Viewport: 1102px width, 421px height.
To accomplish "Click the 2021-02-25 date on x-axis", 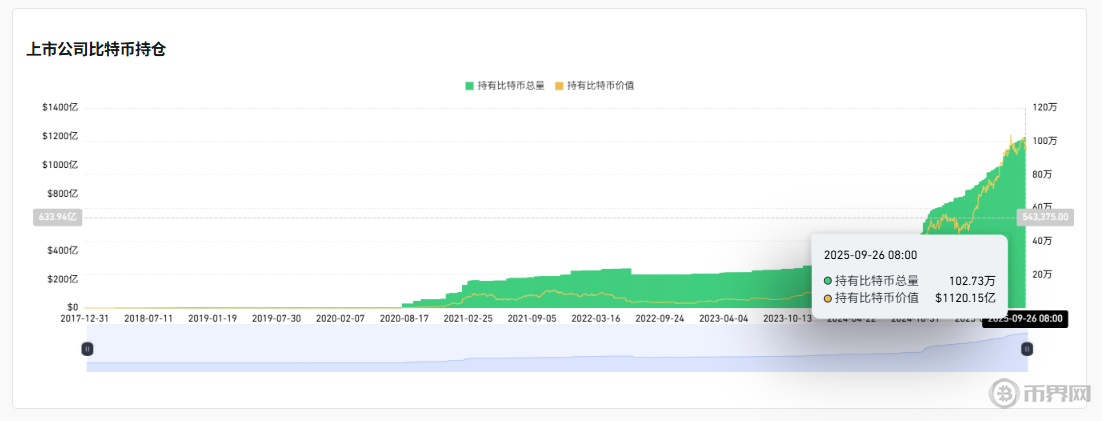I will tap(468, 319).
